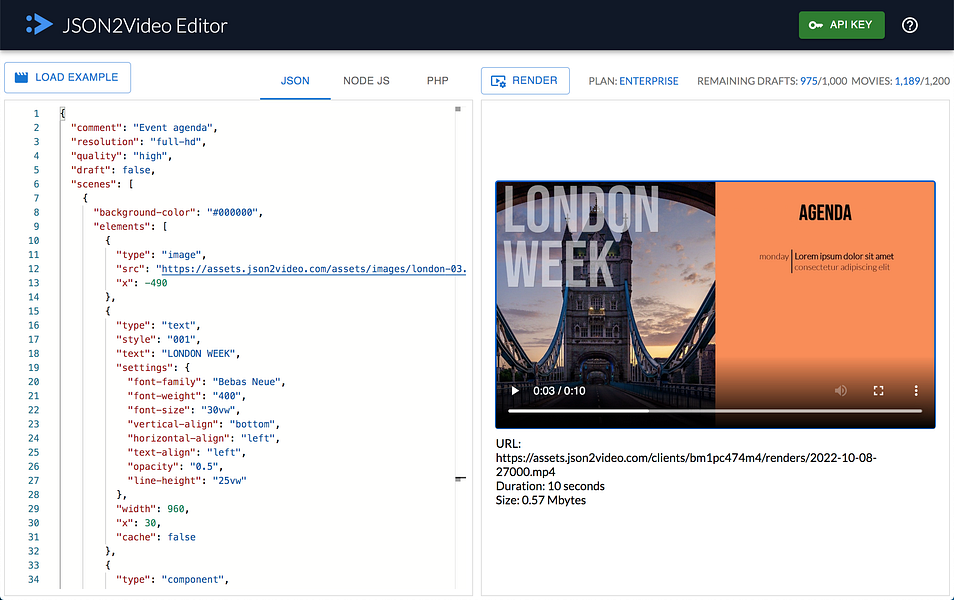Click the LOAD EXAMPLE button
954x600 pixels.
[x=67, y=77]
